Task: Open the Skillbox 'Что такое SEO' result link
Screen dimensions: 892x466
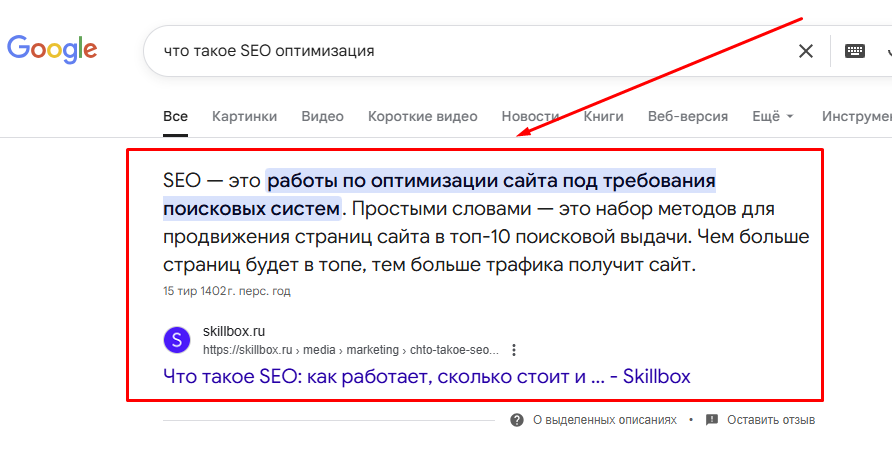Action: pos(427,377)
